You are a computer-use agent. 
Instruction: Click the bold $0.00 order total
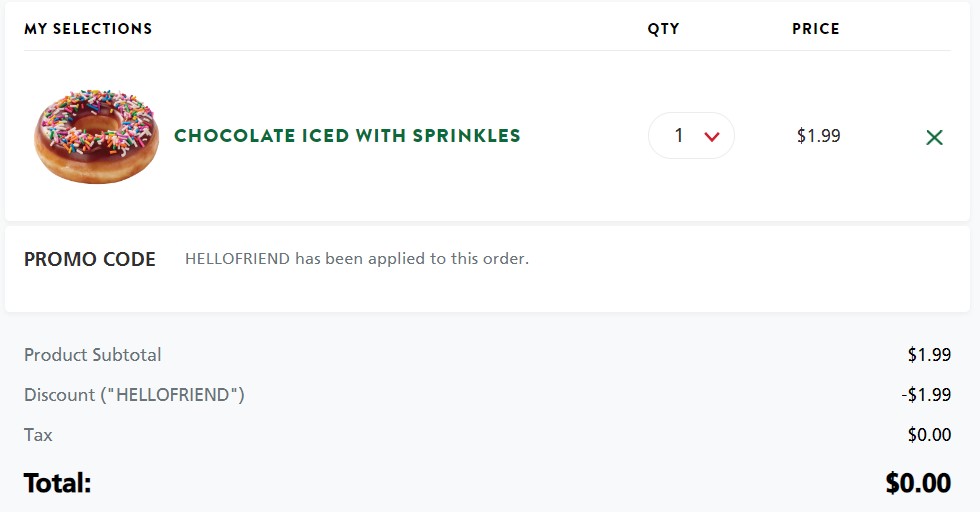pos(918,484)
